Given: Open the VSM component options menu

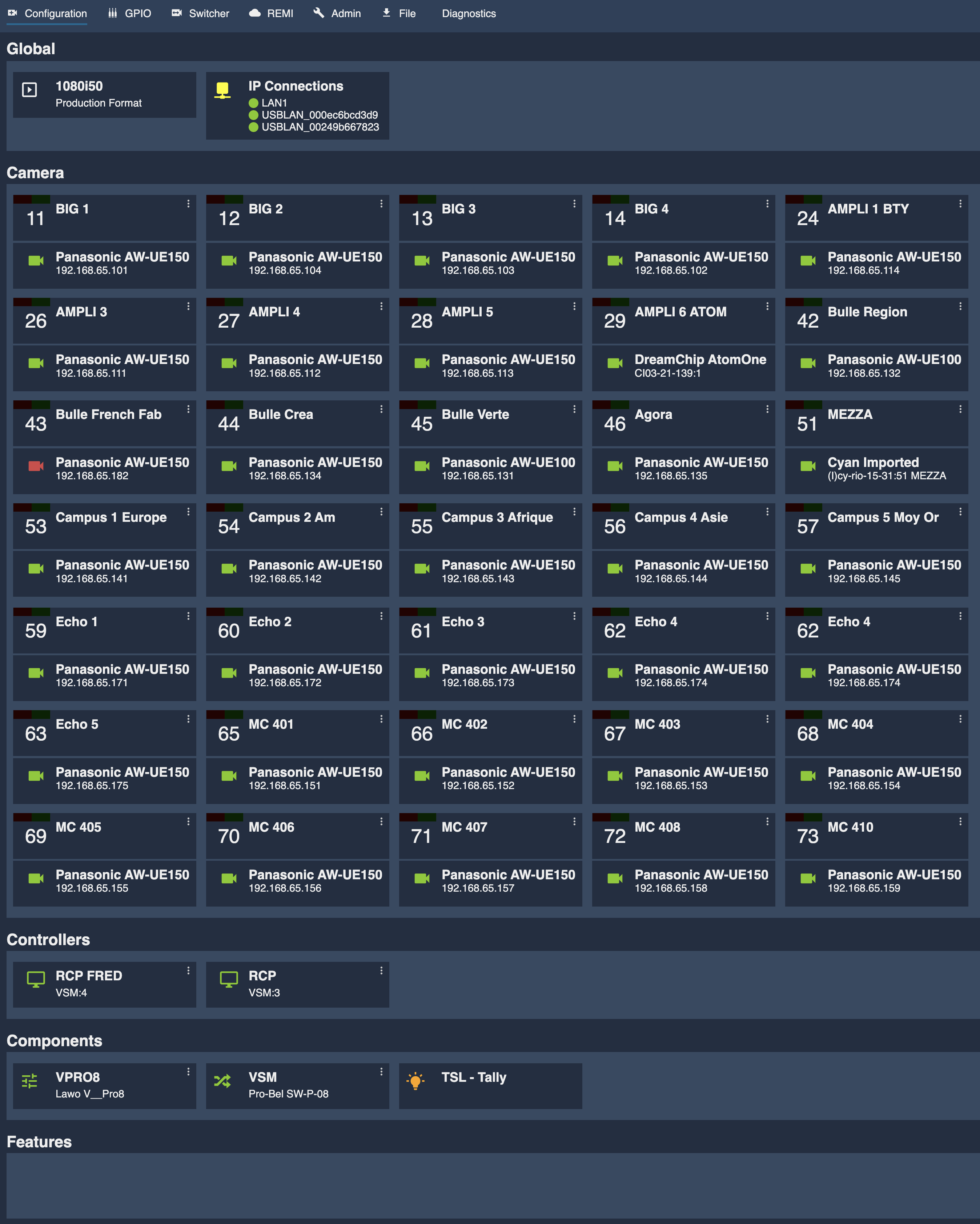Looking at the screenshot, I should point(381,1072).
